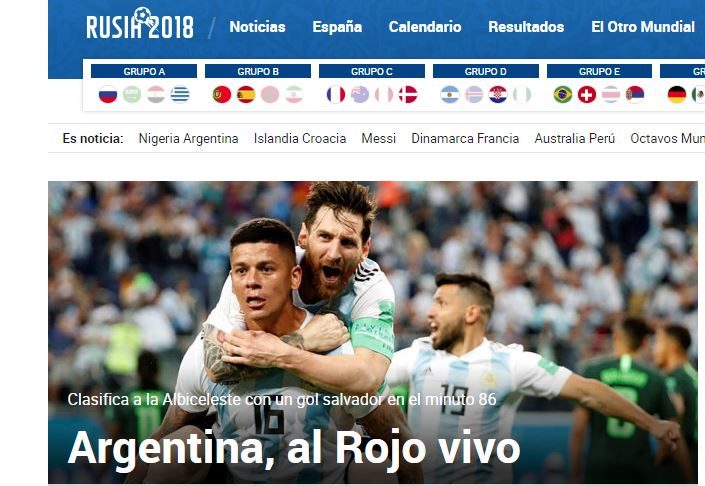Open the Messi trending topic link
This screenshot has width=705, height=486.
point(379,138)
